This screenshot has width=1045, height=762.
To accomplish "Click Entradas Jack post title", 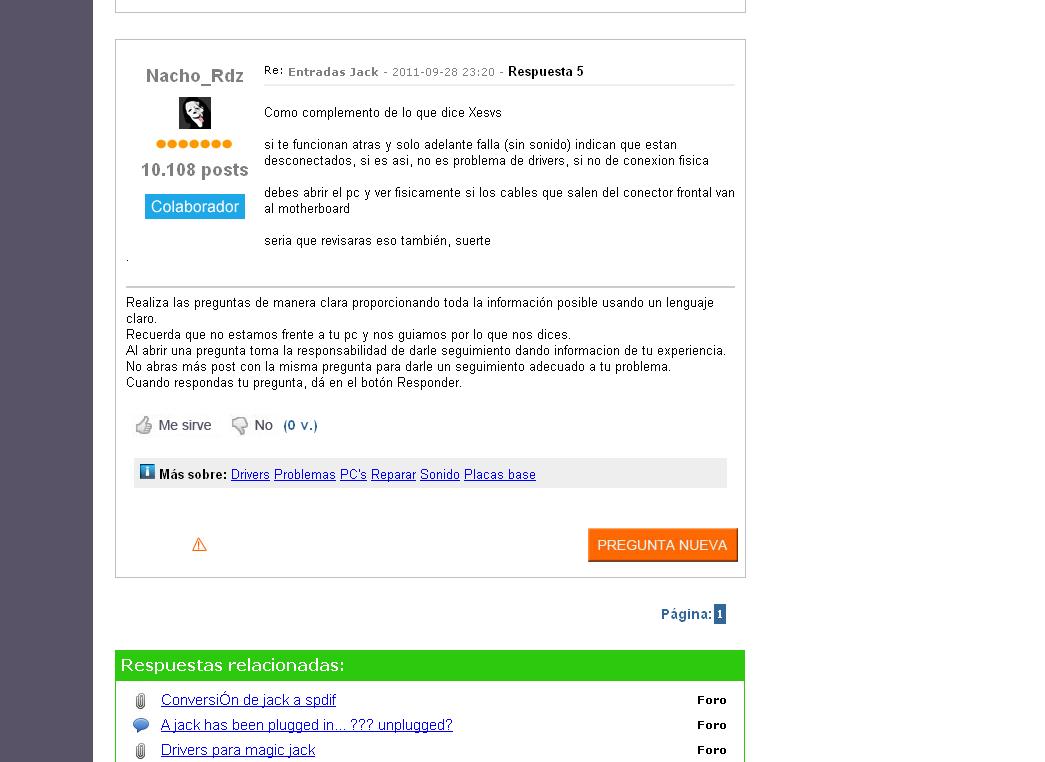I will (x=333, y=72).
